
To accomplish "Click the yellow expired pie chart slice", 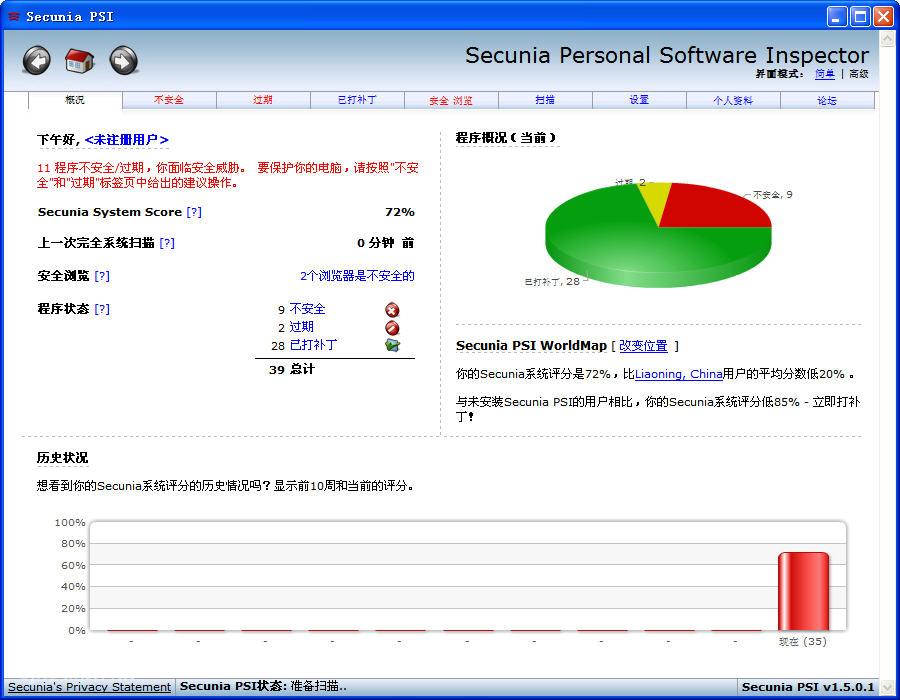I will (x=658, y=198).
